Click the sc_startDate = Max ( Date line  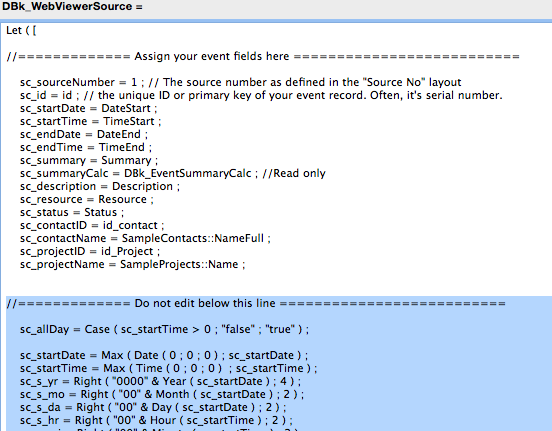point(164,356)
